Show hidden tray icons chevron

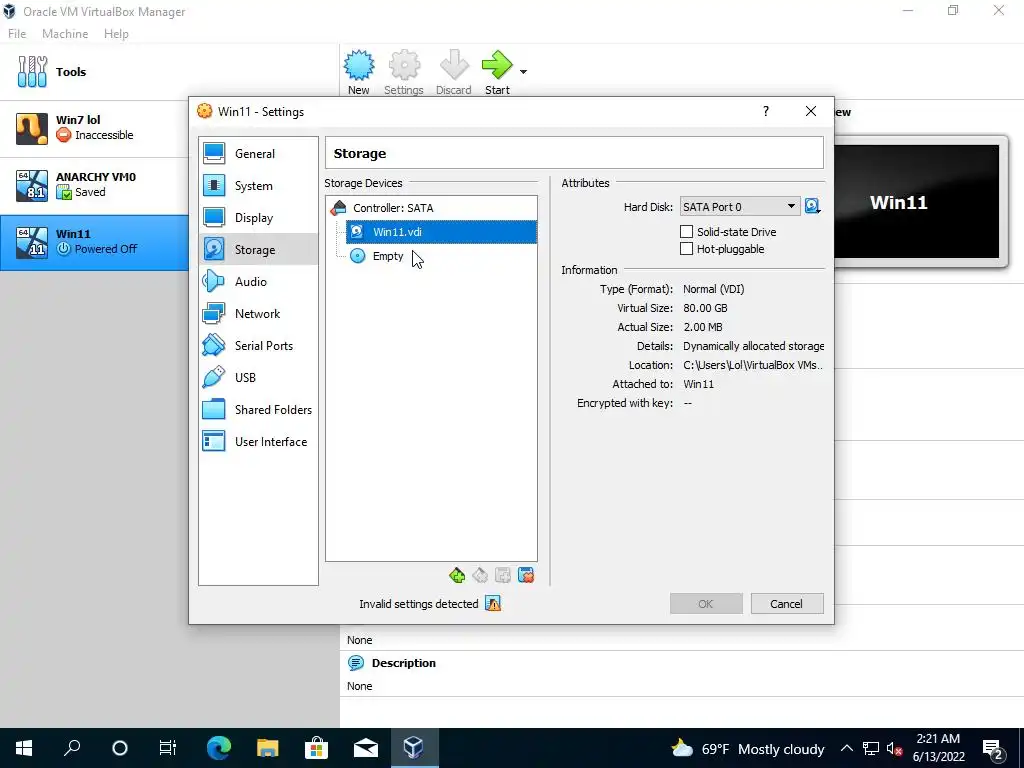846,748
